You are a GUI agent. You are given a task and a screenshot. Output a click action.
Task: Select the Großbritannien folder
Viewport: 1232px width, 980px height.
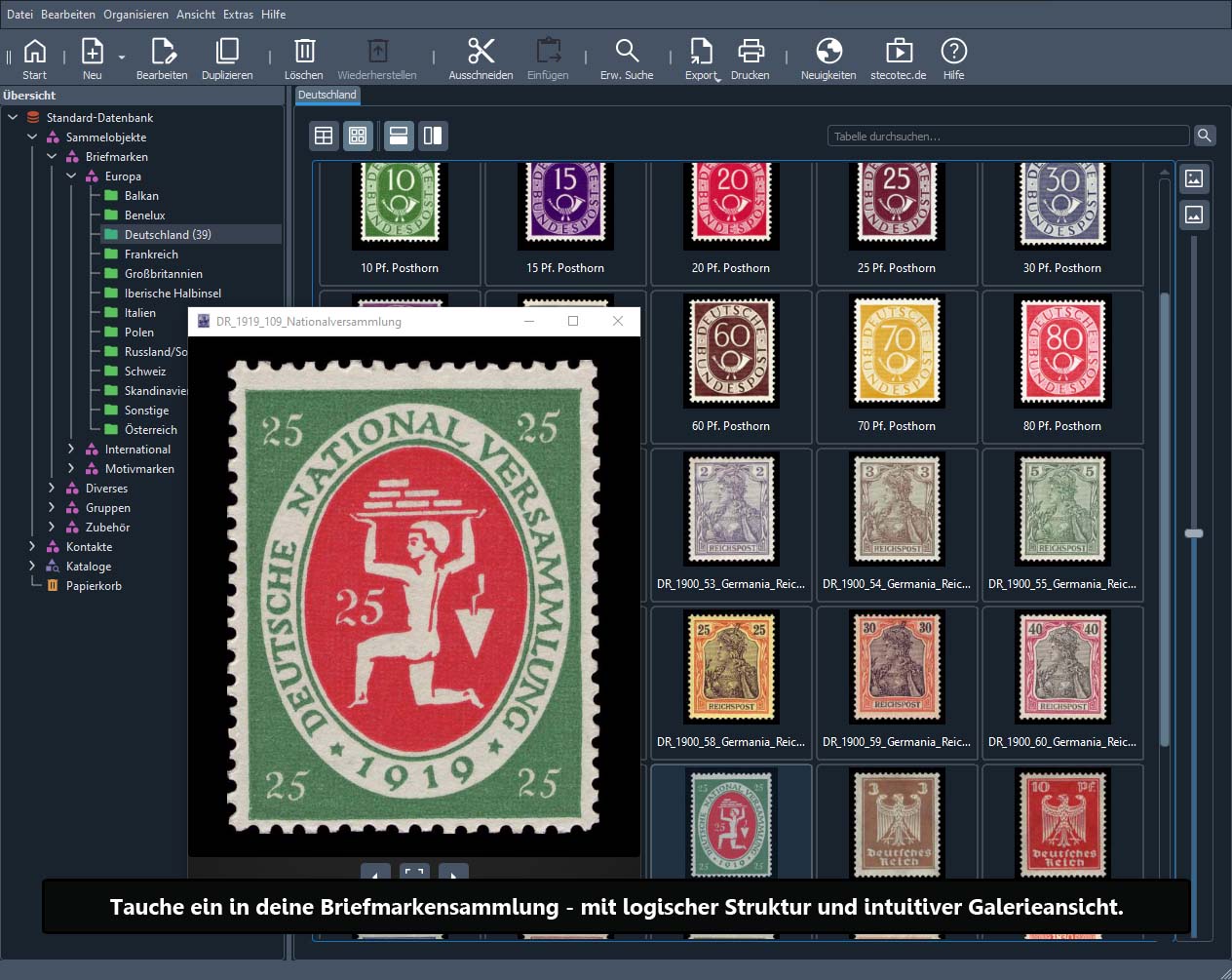pyautogui.click(x=163, y=274)
